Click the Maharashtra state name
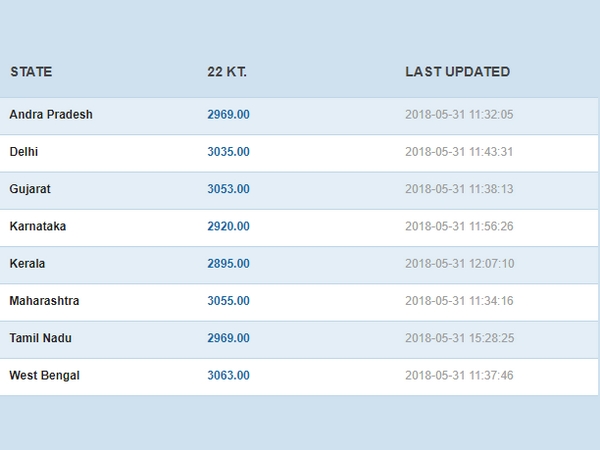The width and height of the screenshot is (600, 450). (44, 301)
